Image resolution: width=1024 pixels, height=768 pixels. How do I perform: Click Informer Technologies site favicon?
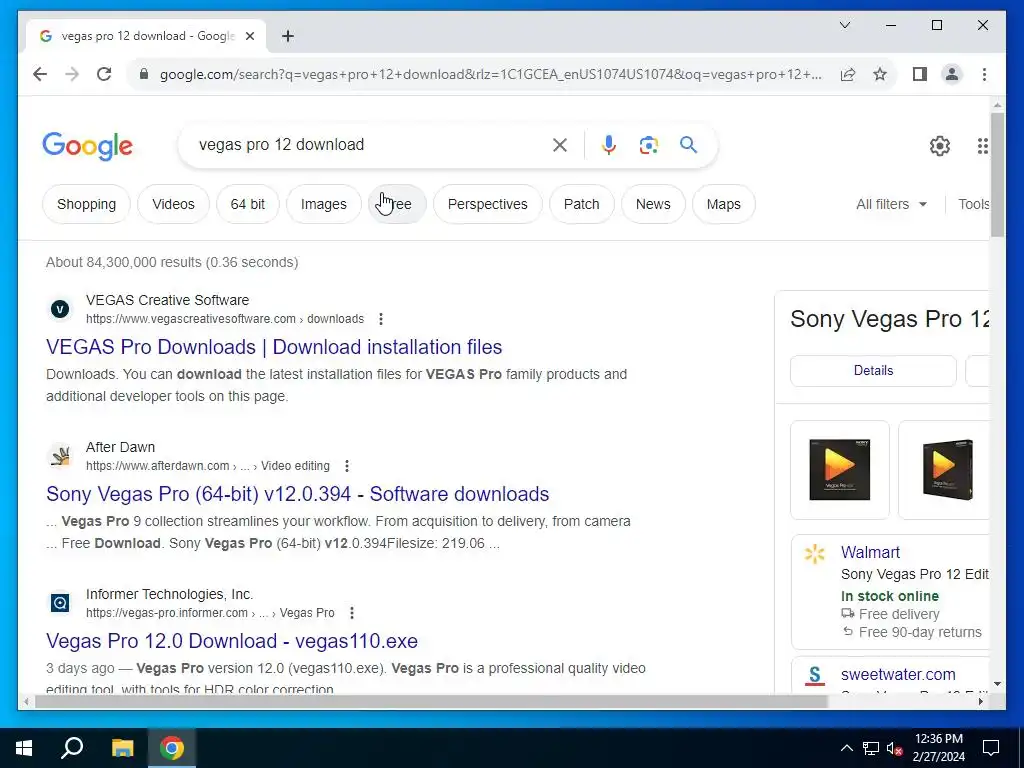(60, 603)
